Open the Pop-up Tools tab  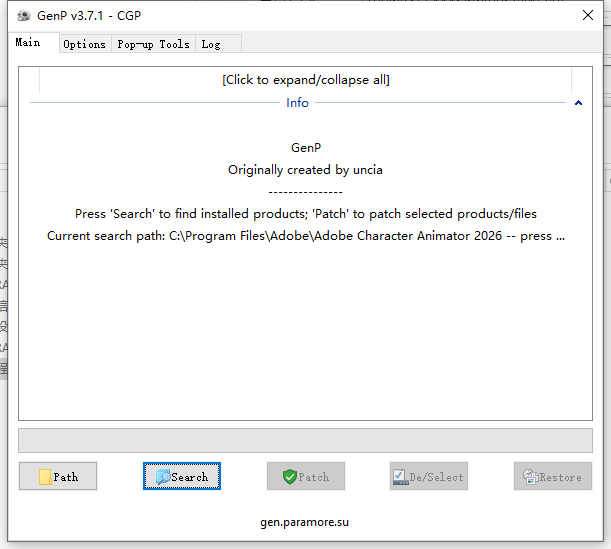pos(153,44)
